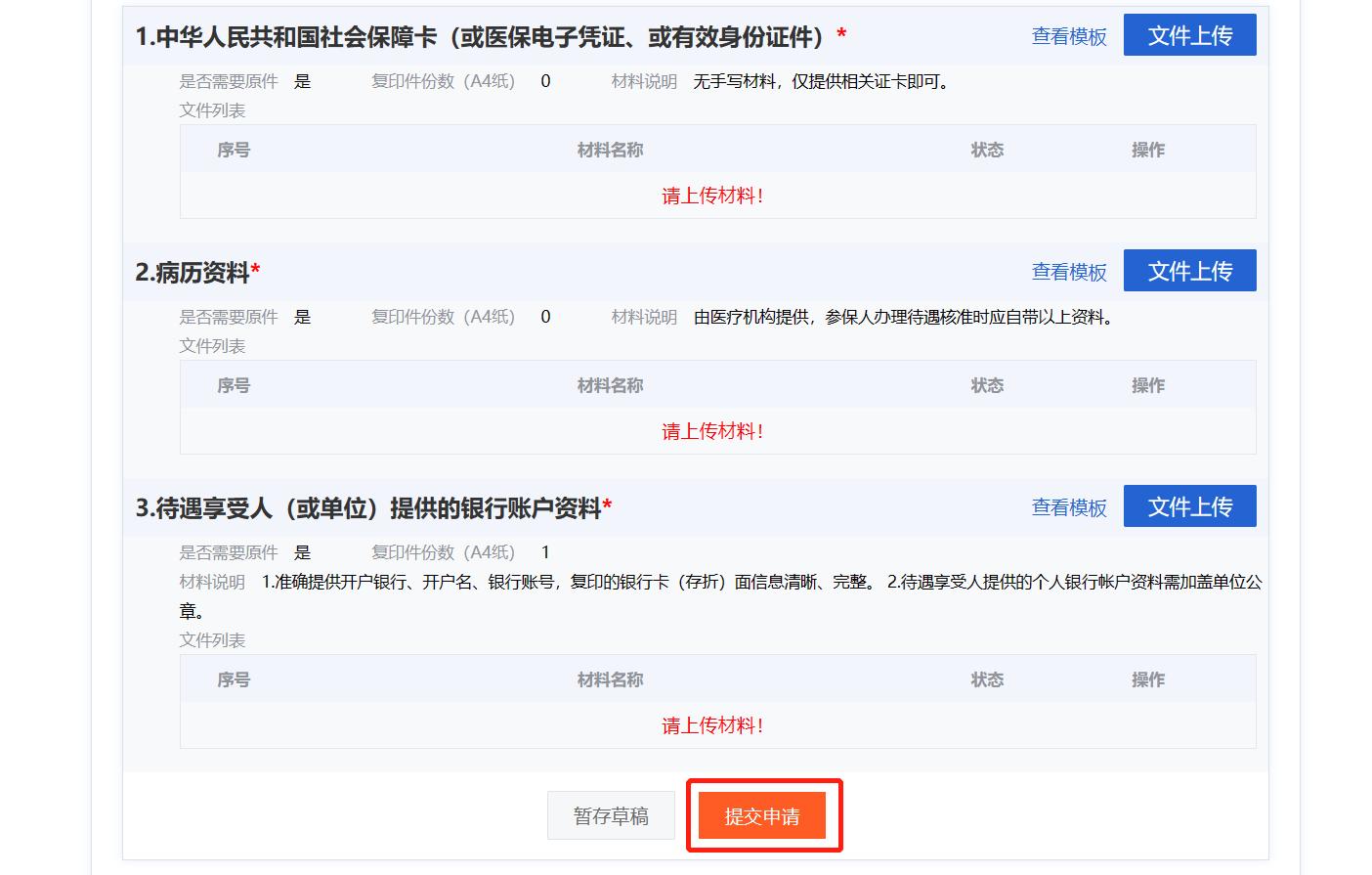Click 暂存草稿 to save a draft
The height and width of the screenshot is (875, 1372).
610,815
